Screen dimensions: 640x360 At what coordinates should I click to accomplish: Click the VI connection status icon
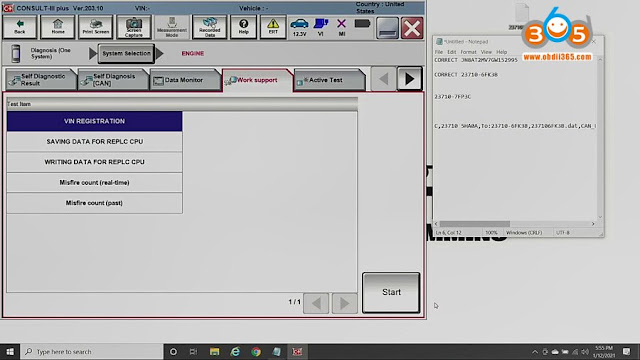tap(321, 27)
